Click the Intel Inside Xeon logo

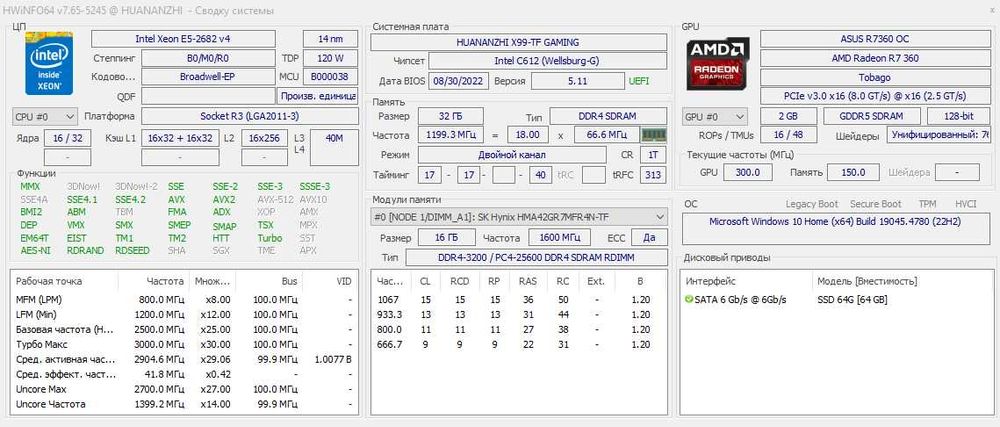pos(48,62)
